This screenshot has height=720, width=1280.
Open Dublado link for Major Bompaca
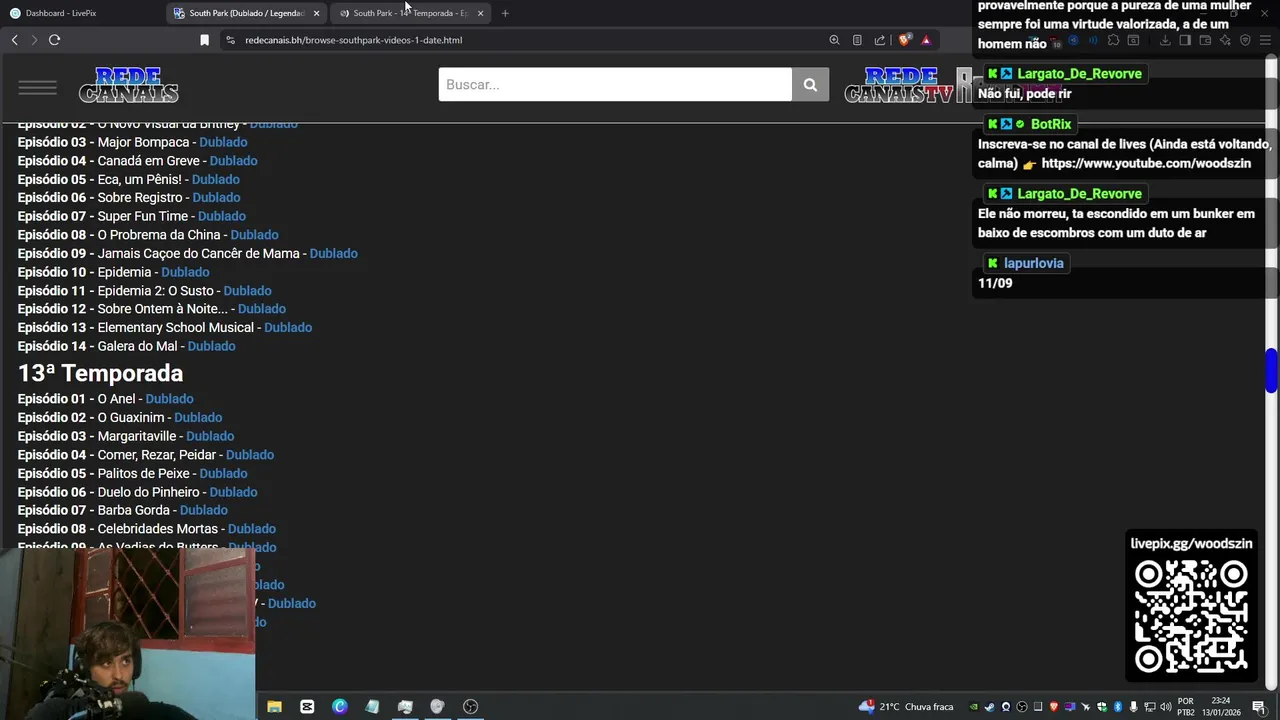(x=223, y=142)
